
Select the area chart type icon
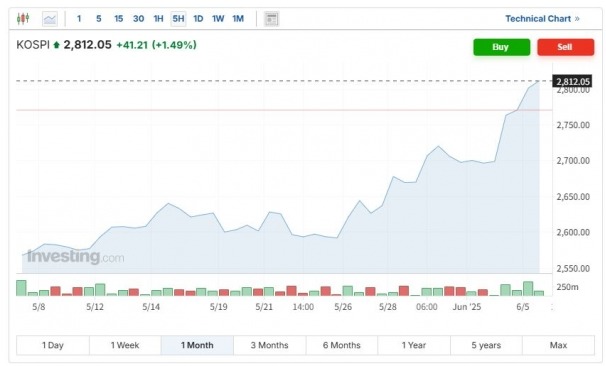pos(50,19)
